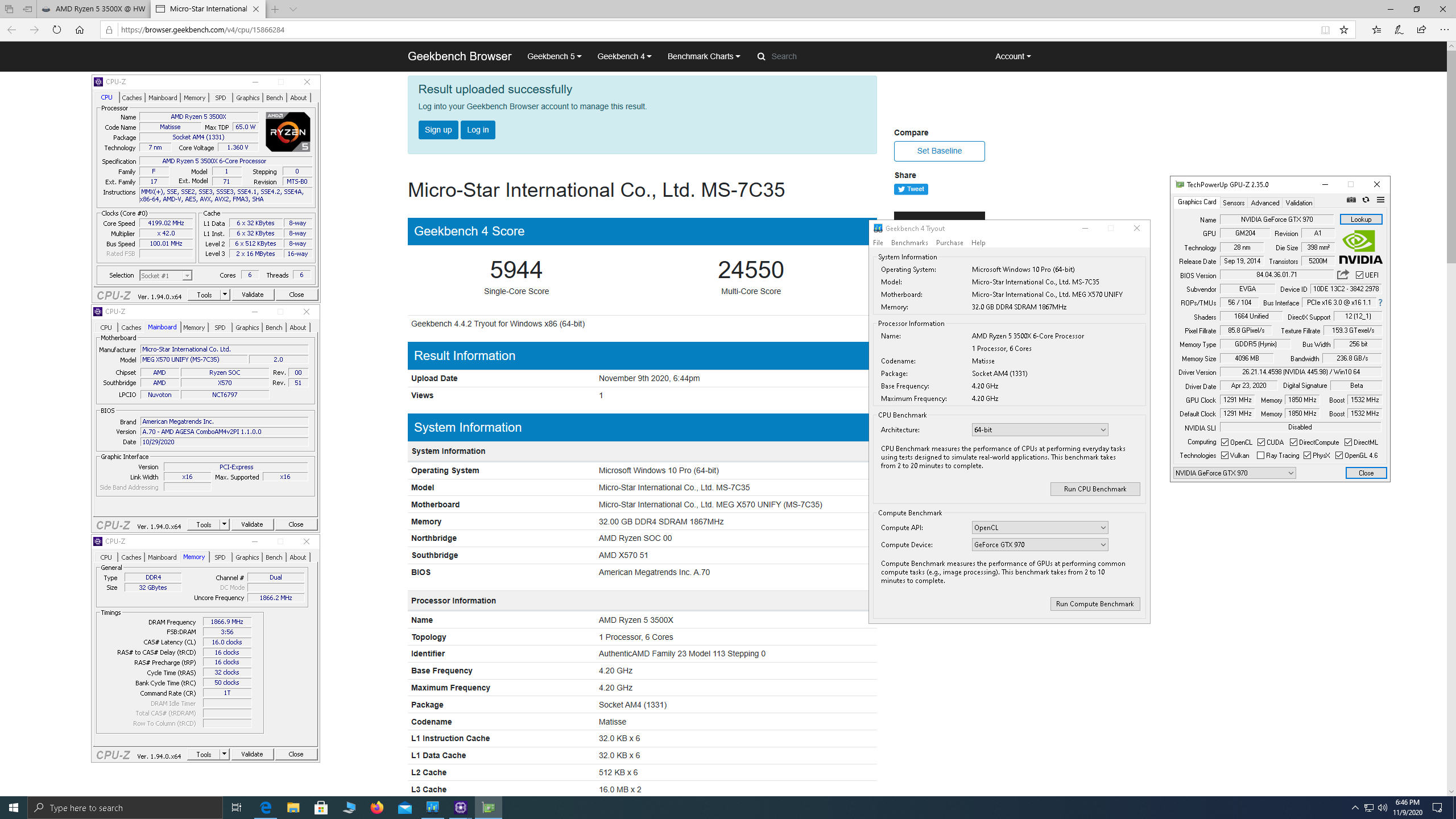Toggle the CUDA checkbox in GPU-Z
Screen dimensions: 1456x819
click(1261, 442)
